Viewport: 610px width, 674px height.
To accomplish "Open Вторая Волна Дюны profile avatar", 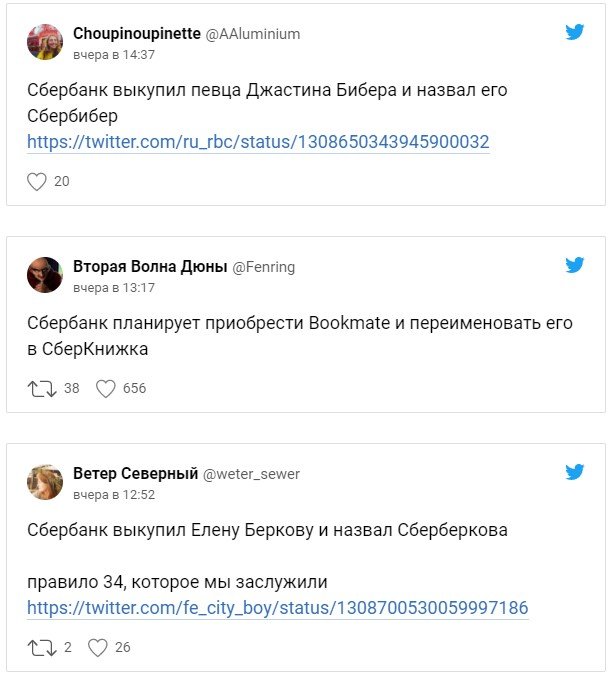I will click(44, 275).
